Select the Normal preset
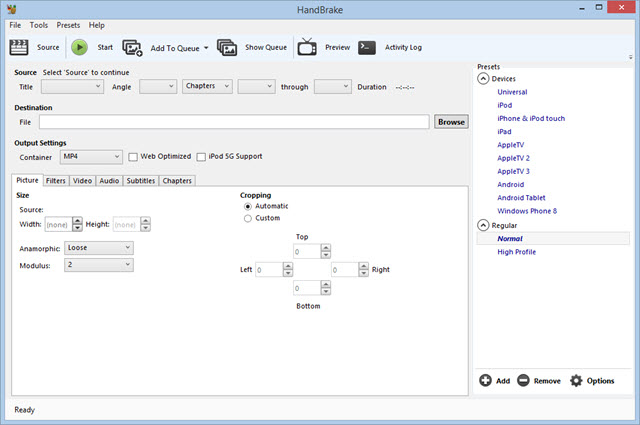640x425 pixels. [x=553, y=238]
